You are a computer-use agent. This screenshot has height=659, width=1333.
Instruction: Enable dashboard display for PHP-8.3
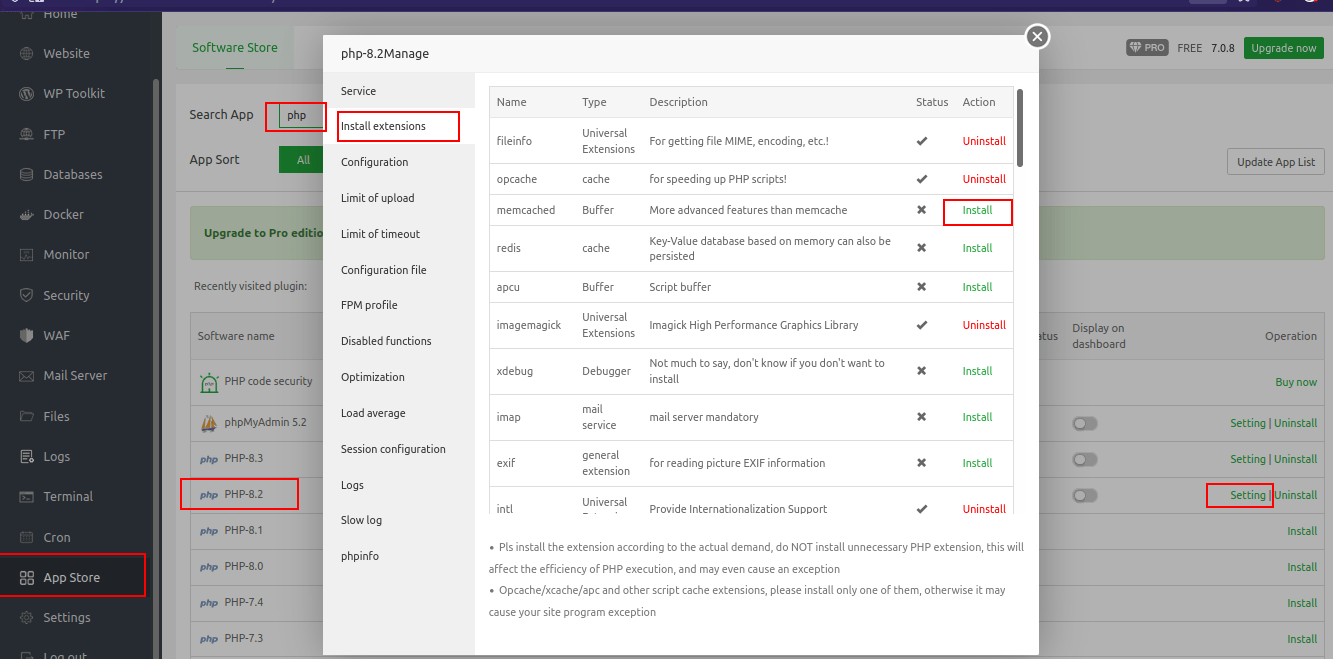pos(1085,459)
